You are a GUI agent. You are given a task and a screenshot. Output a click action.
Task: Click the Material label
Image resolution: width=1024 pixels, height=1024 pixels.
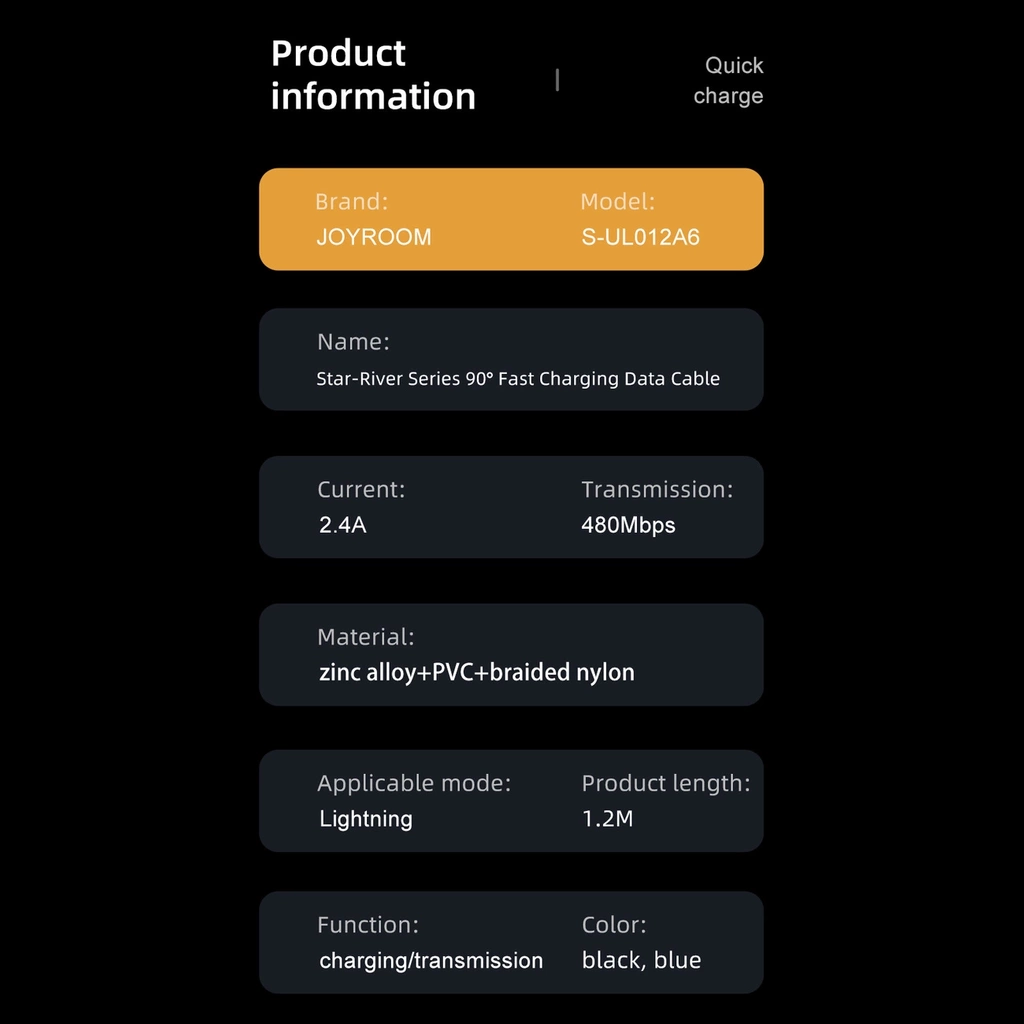365,636
